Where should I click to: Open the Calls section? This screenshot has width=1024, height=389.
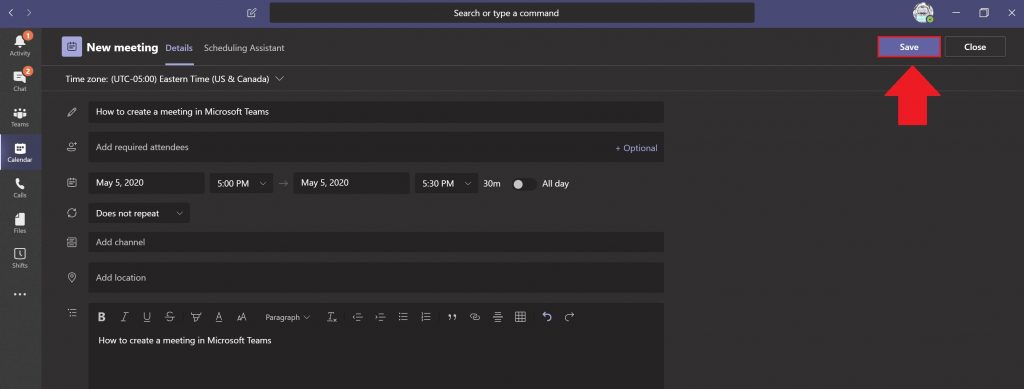[x=20, y=187]
